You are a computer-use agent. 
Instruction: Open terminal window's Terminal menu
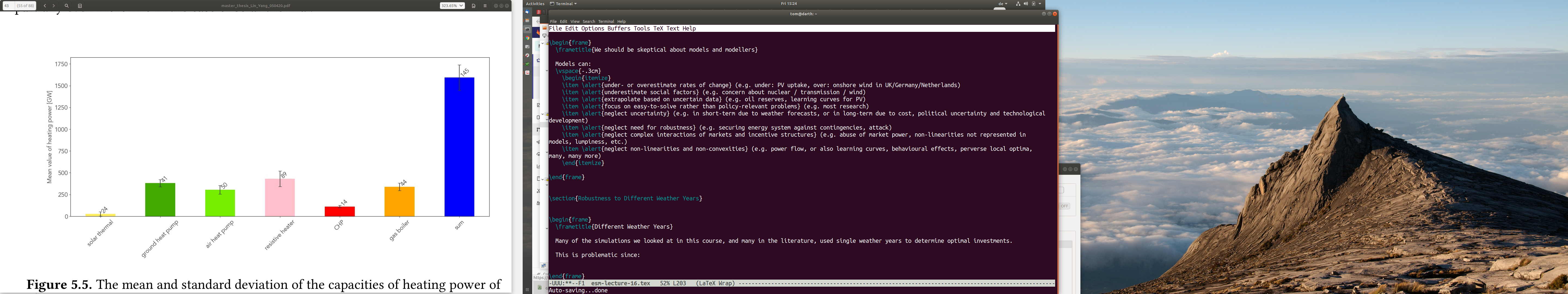[x=606, y=21]
